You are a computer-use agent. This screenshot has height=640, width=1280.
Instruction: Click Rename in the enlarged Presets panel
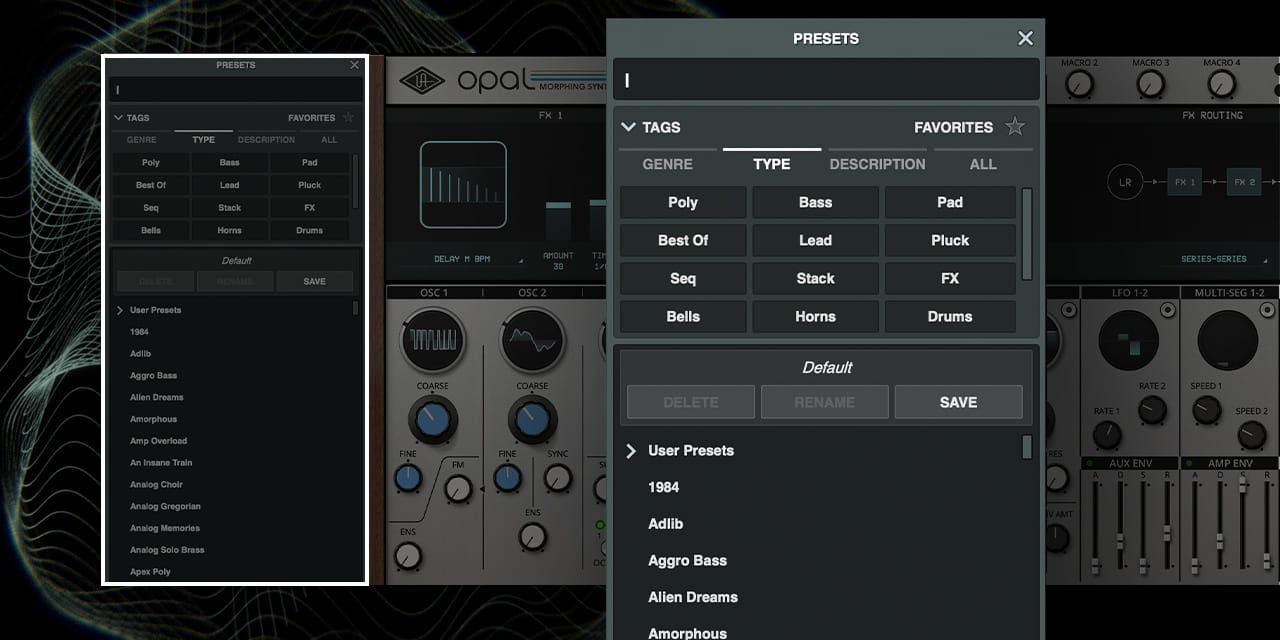click(825, 402)
